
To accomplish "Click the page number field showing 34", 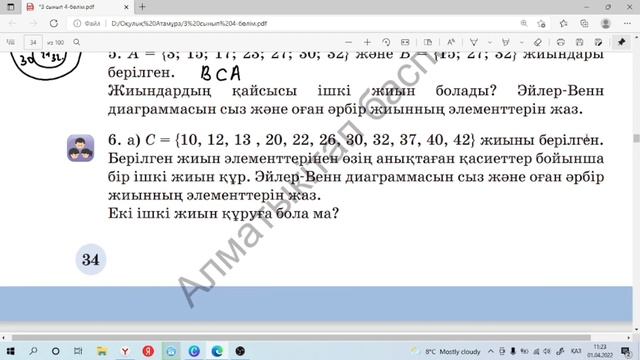I will click(x=33, y=42).
